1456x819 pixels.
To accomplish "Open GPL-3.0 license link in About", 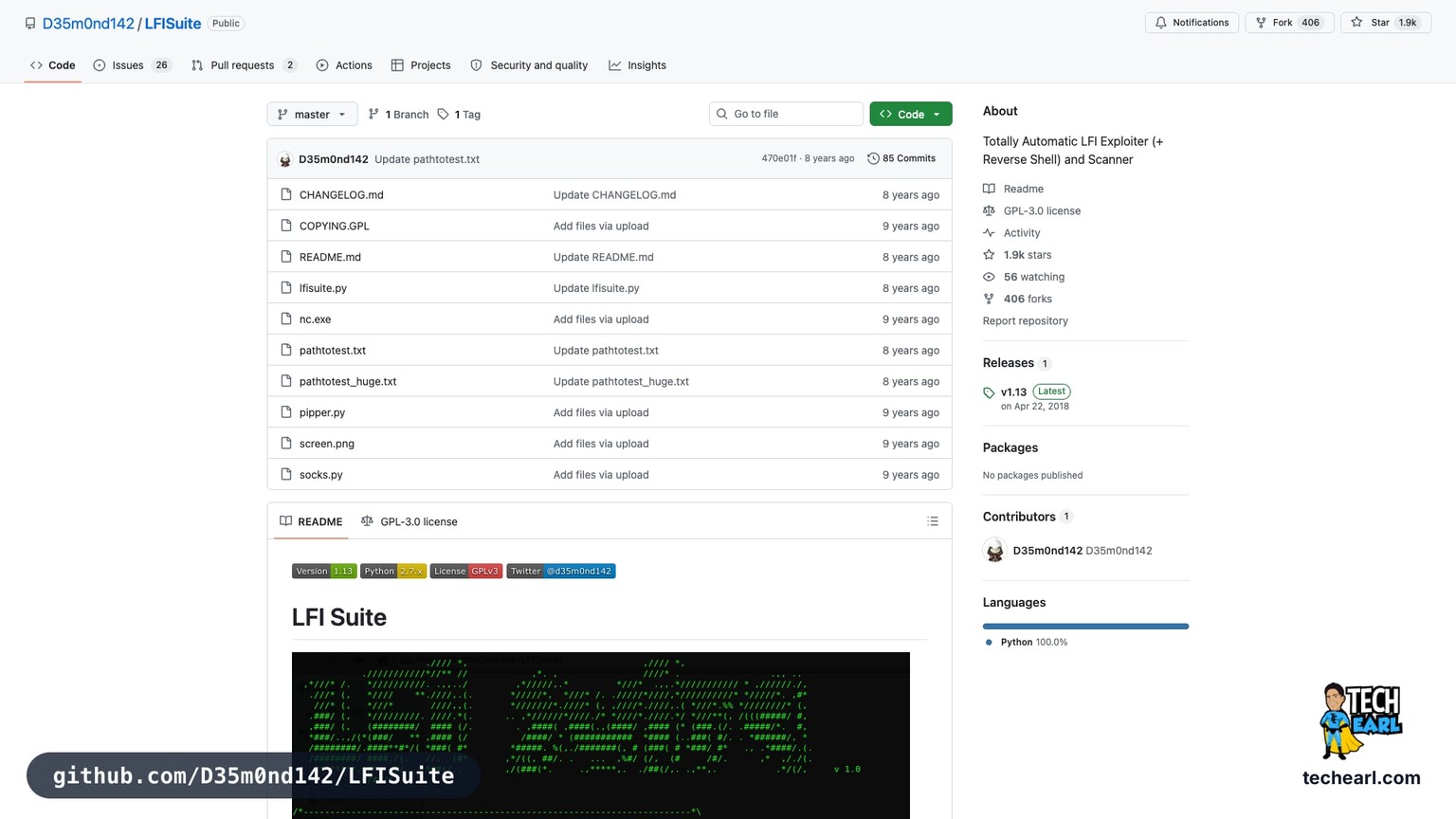I will tap(1032, 210).
